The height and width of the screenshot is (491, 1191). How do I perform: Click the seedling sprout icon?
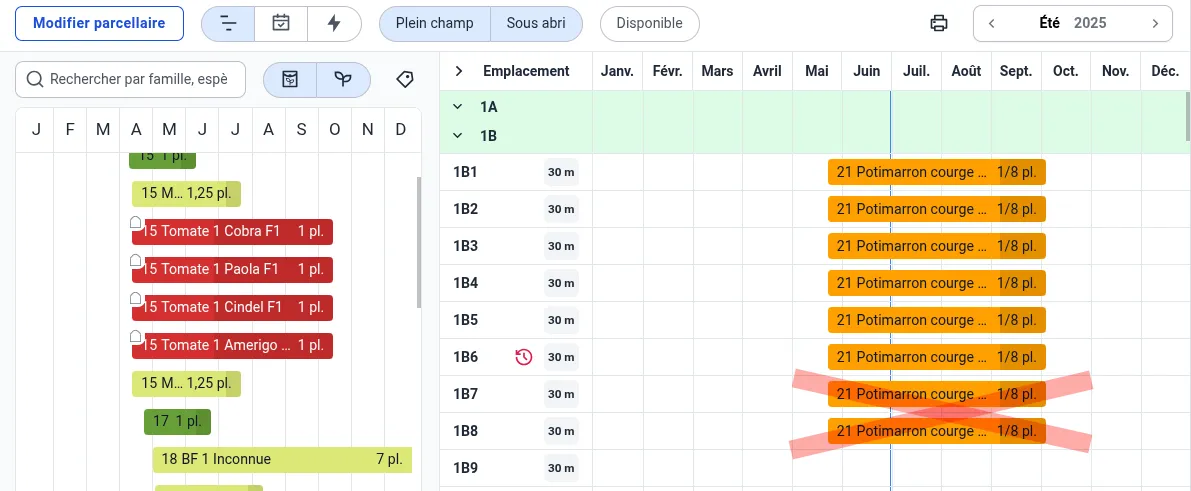pos(343,79)
